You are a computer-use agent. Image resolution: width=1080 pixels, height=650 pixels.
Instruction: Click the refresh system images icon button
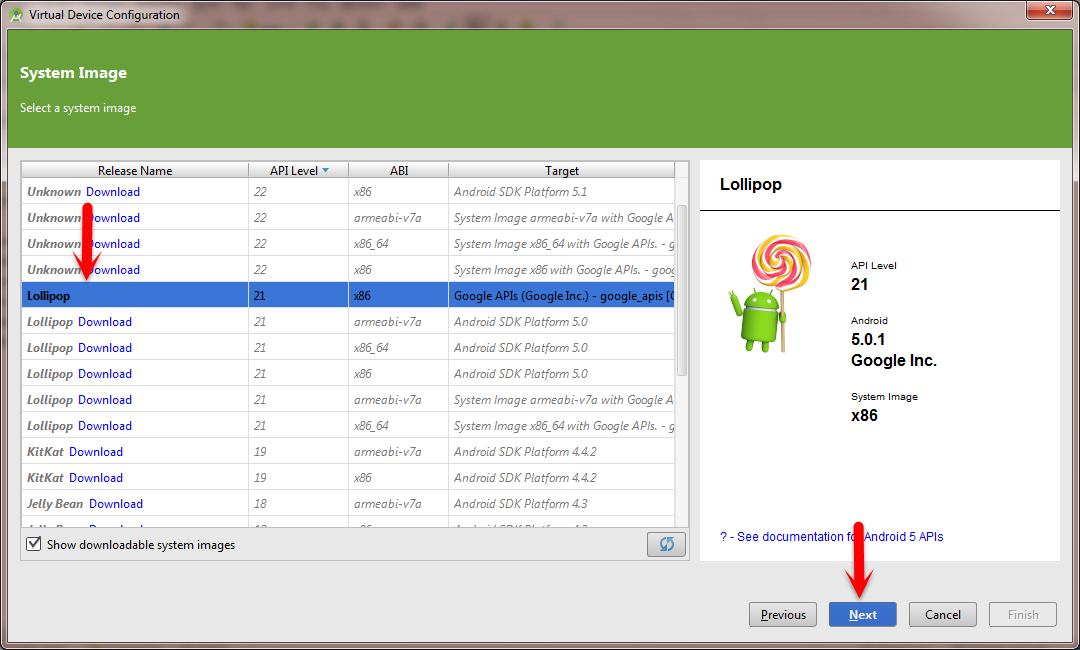point(666,544)
